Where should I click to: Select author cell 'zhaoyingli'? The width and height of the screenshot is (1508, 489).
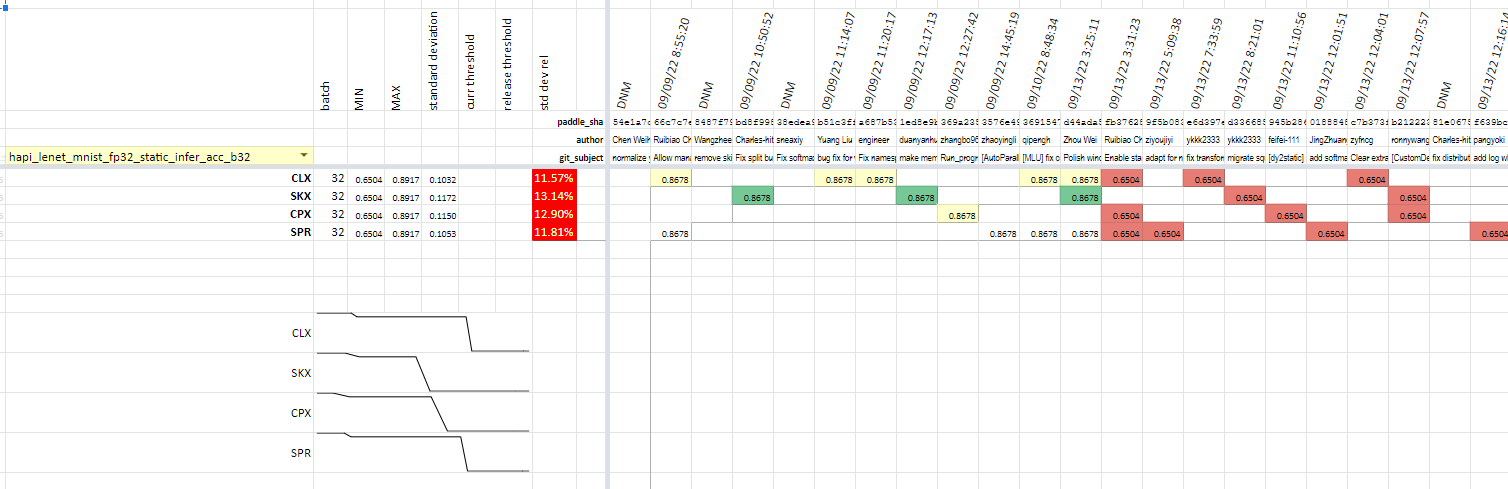click(x=999, y=140)
